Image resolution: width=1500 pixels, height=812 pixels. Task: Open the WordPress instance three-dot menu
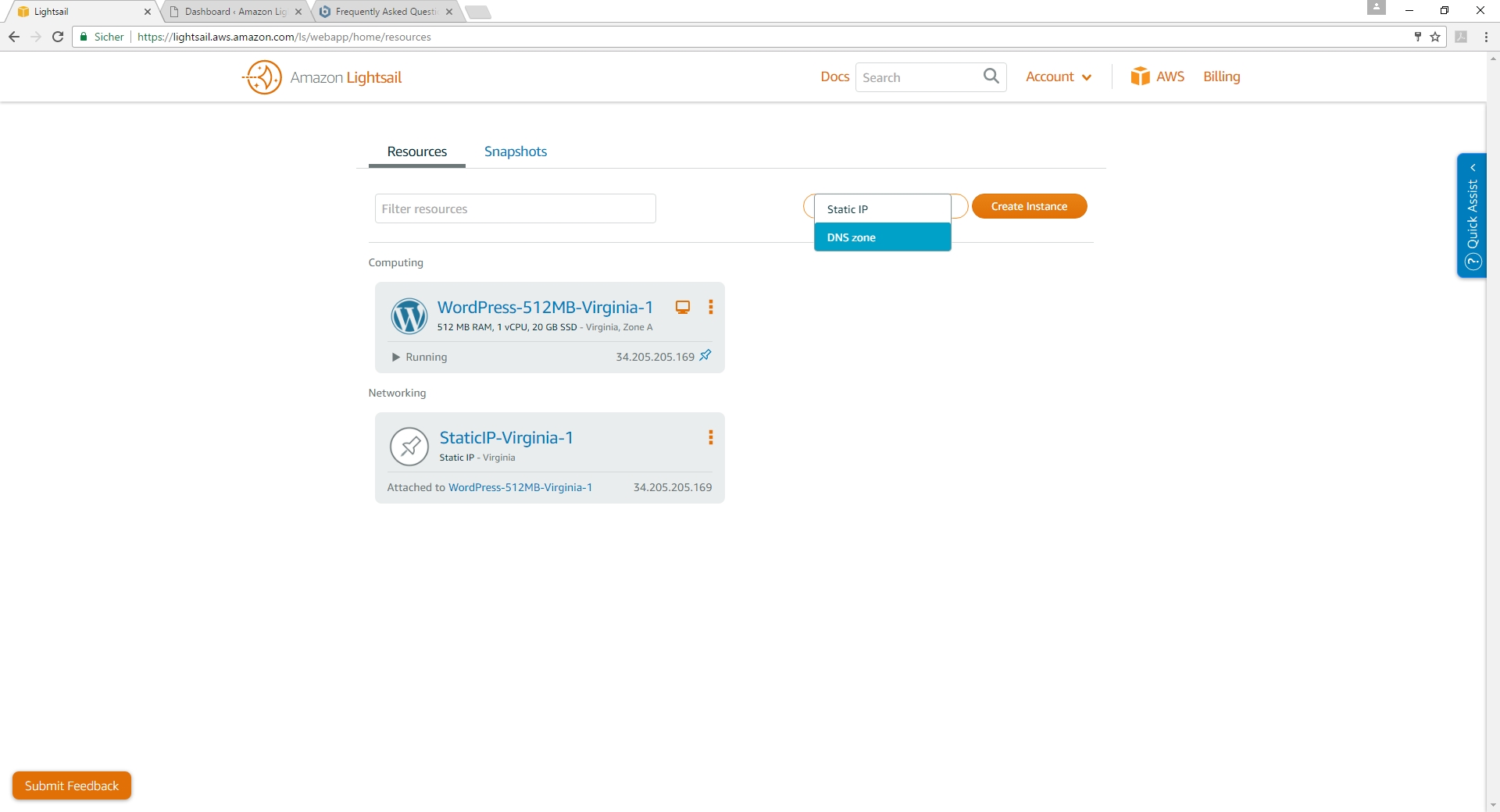point(711,308)
